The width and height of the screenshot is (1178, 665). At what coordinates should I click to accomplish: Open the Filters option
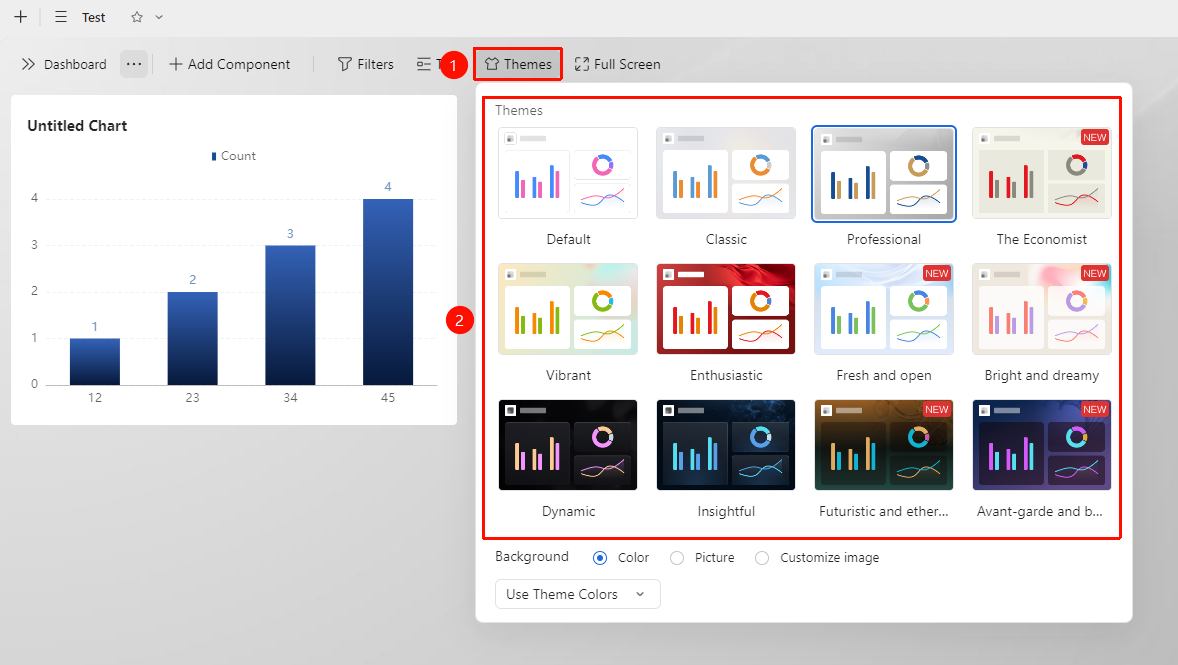point(366,64)
